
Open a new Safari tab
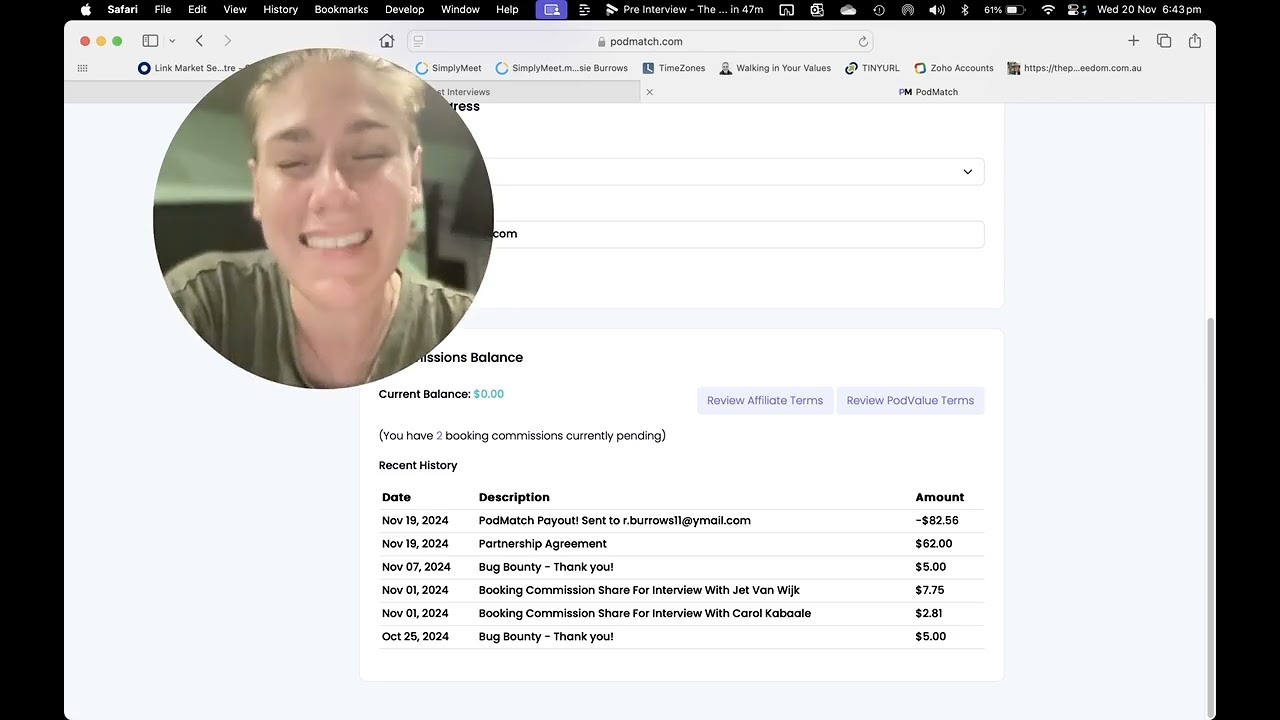1133,41
